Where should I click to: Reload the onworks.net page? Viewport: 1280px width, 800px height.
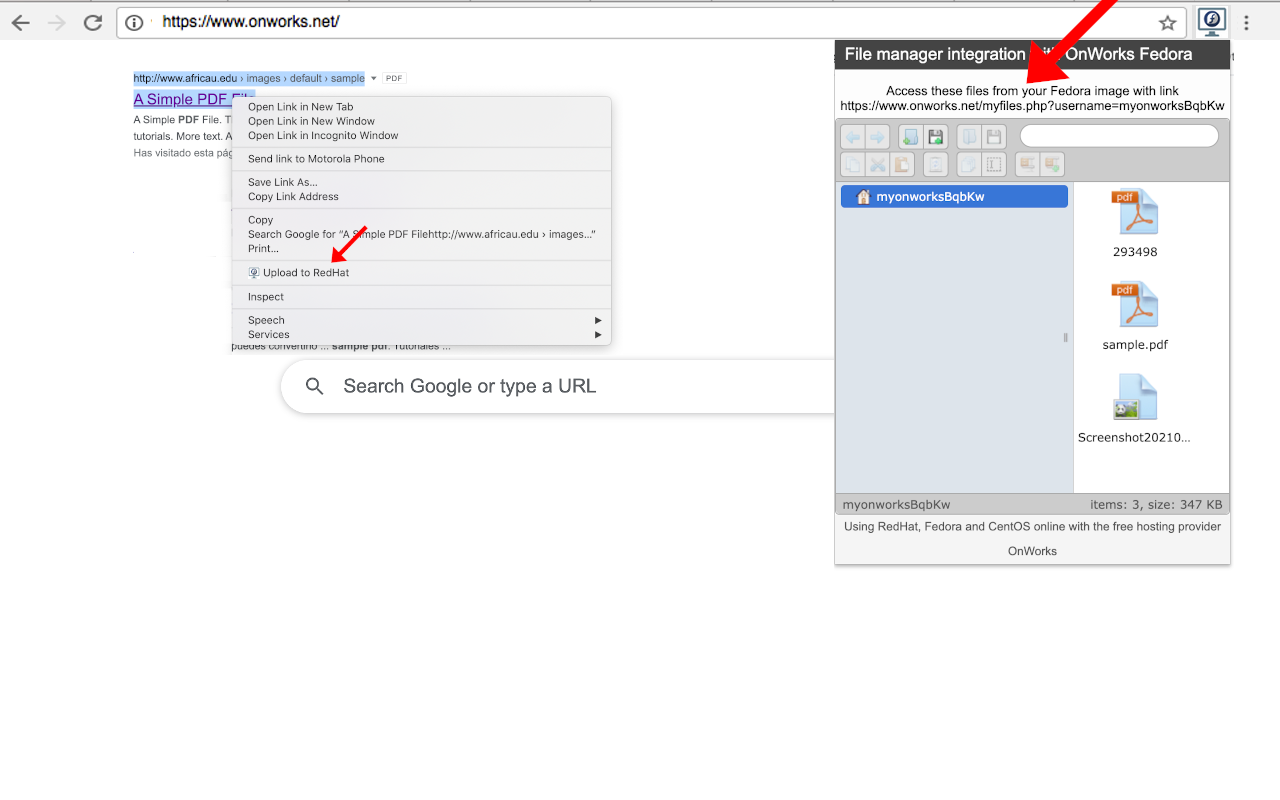(x=92, y=22)
